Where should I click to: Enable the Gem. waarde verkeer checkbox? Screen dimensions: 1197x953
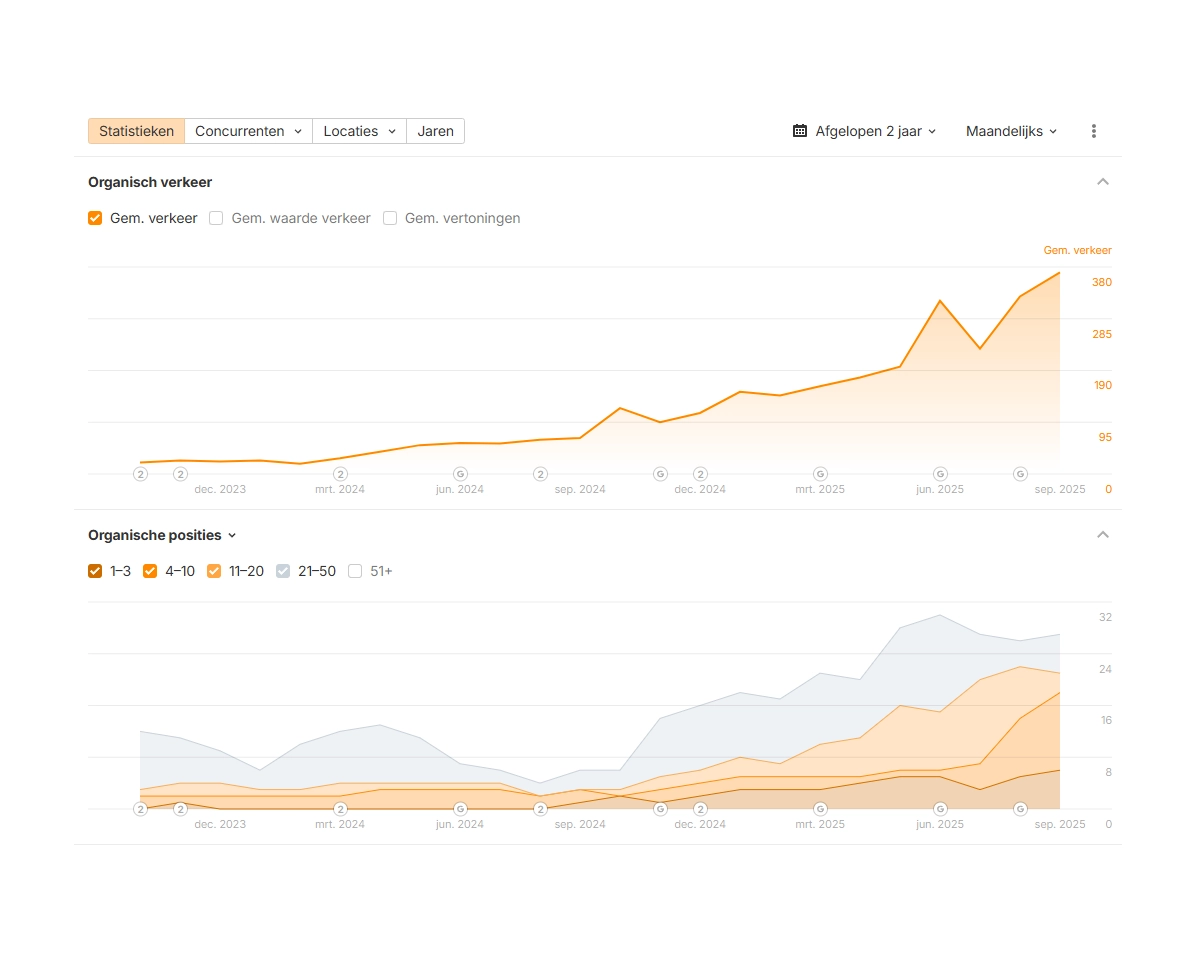[x=216, y=218]
